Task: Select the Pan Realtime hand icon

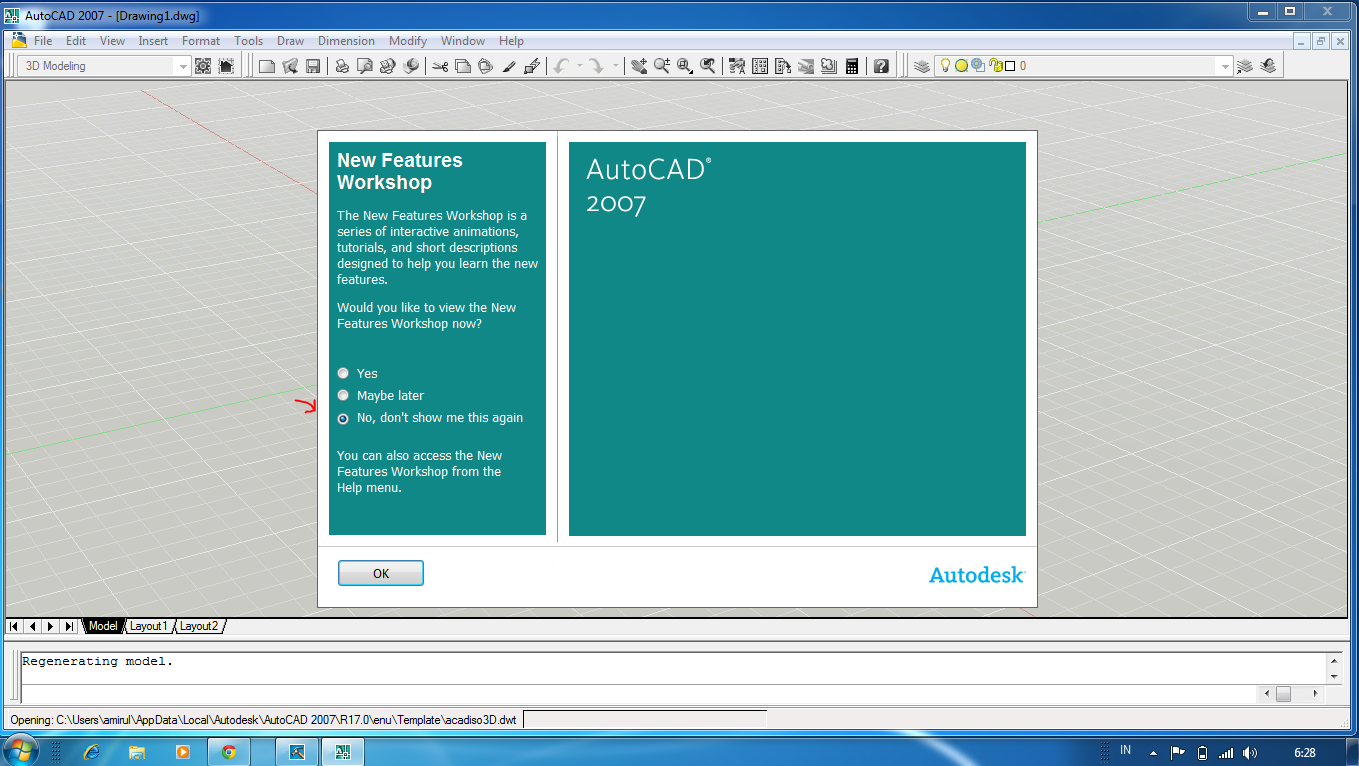Action: click(639, 66)
